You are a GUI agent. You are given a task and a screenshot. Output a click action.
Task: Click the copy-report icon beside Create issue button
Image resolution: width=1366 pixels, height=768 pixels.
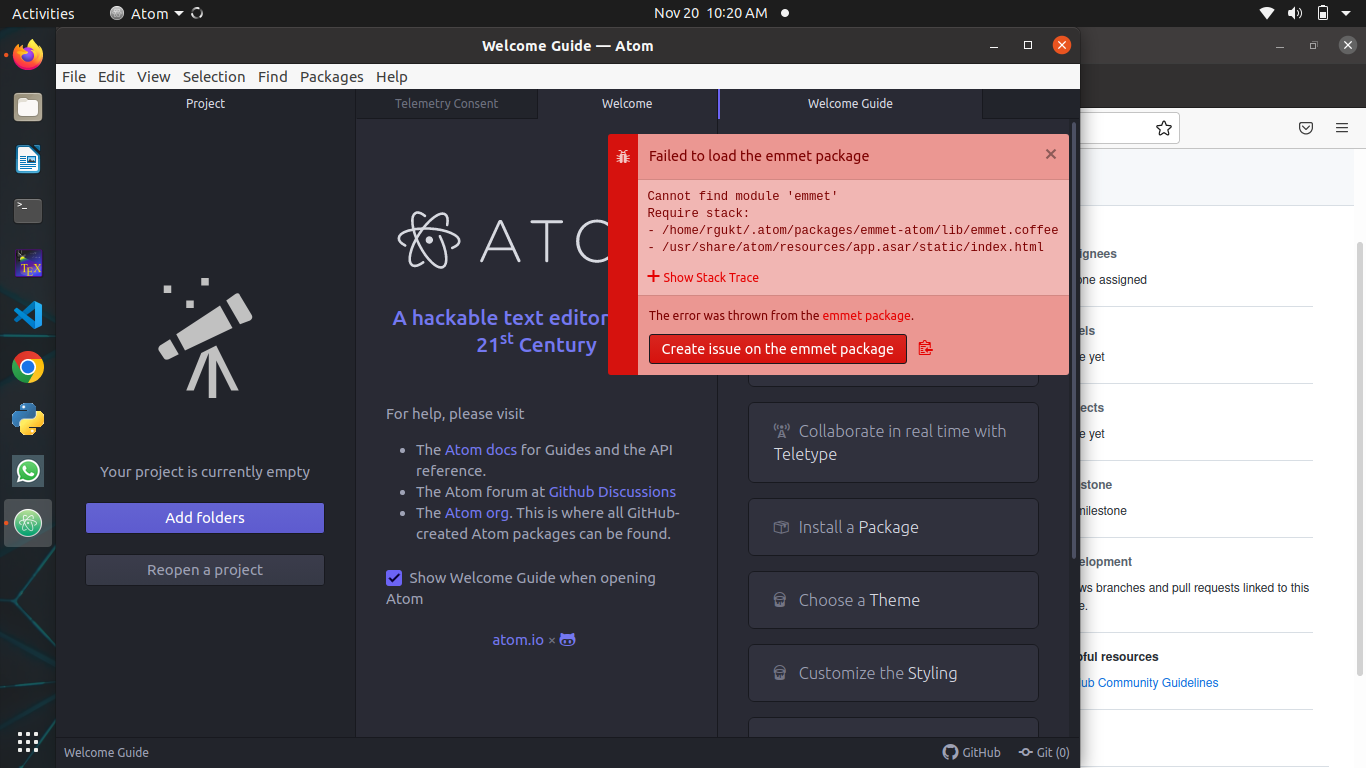click(x=925, y=349)
